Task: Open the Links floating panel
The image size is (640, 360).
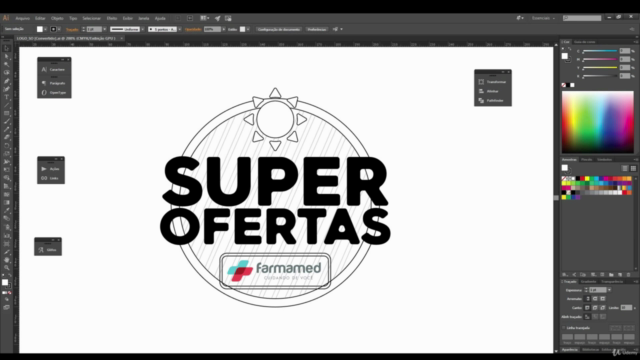Action: (51, 178)
